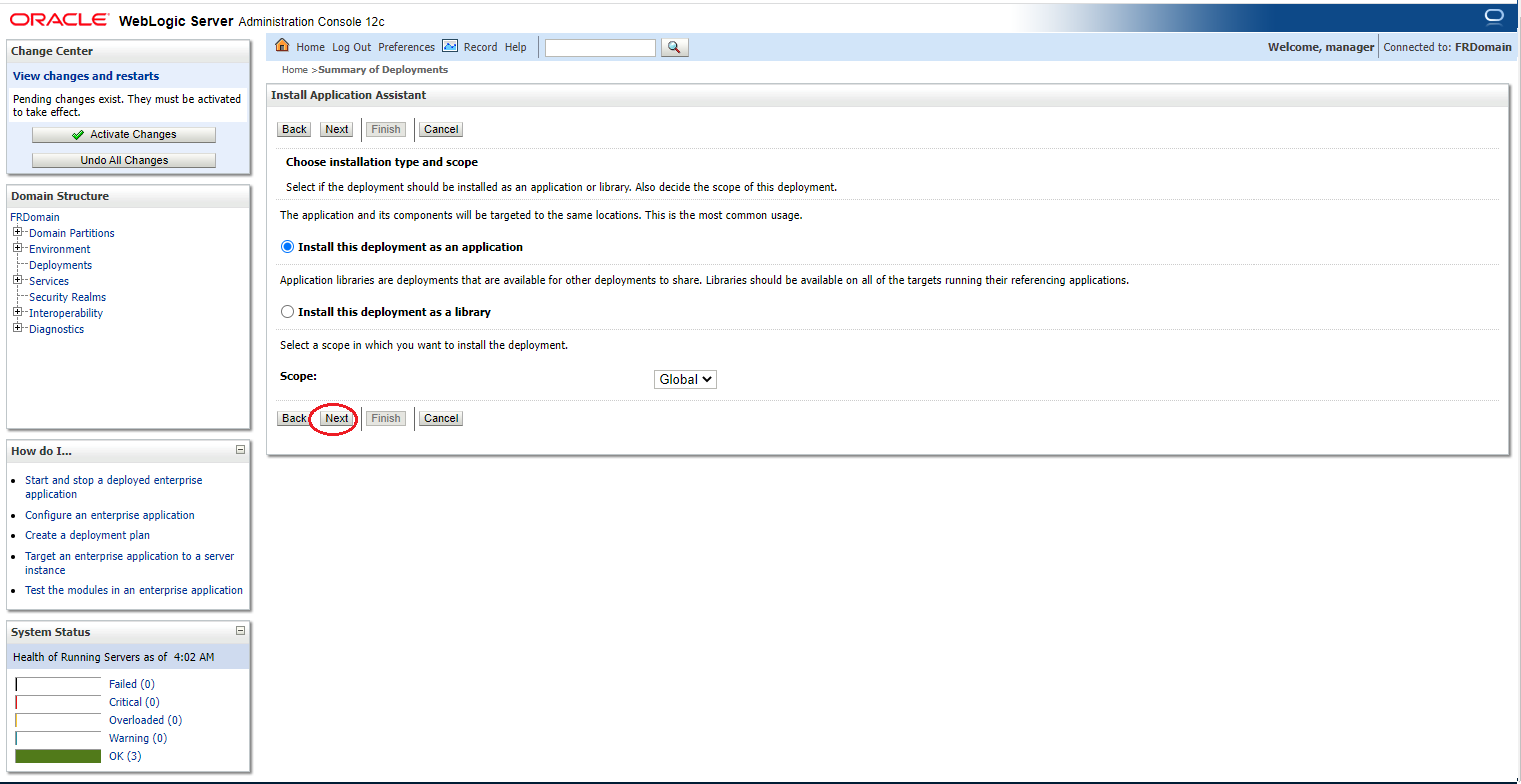Click the Warning (0) status link
The height and width of the screenshot is (784, 1521).
[x=138, y=738]
